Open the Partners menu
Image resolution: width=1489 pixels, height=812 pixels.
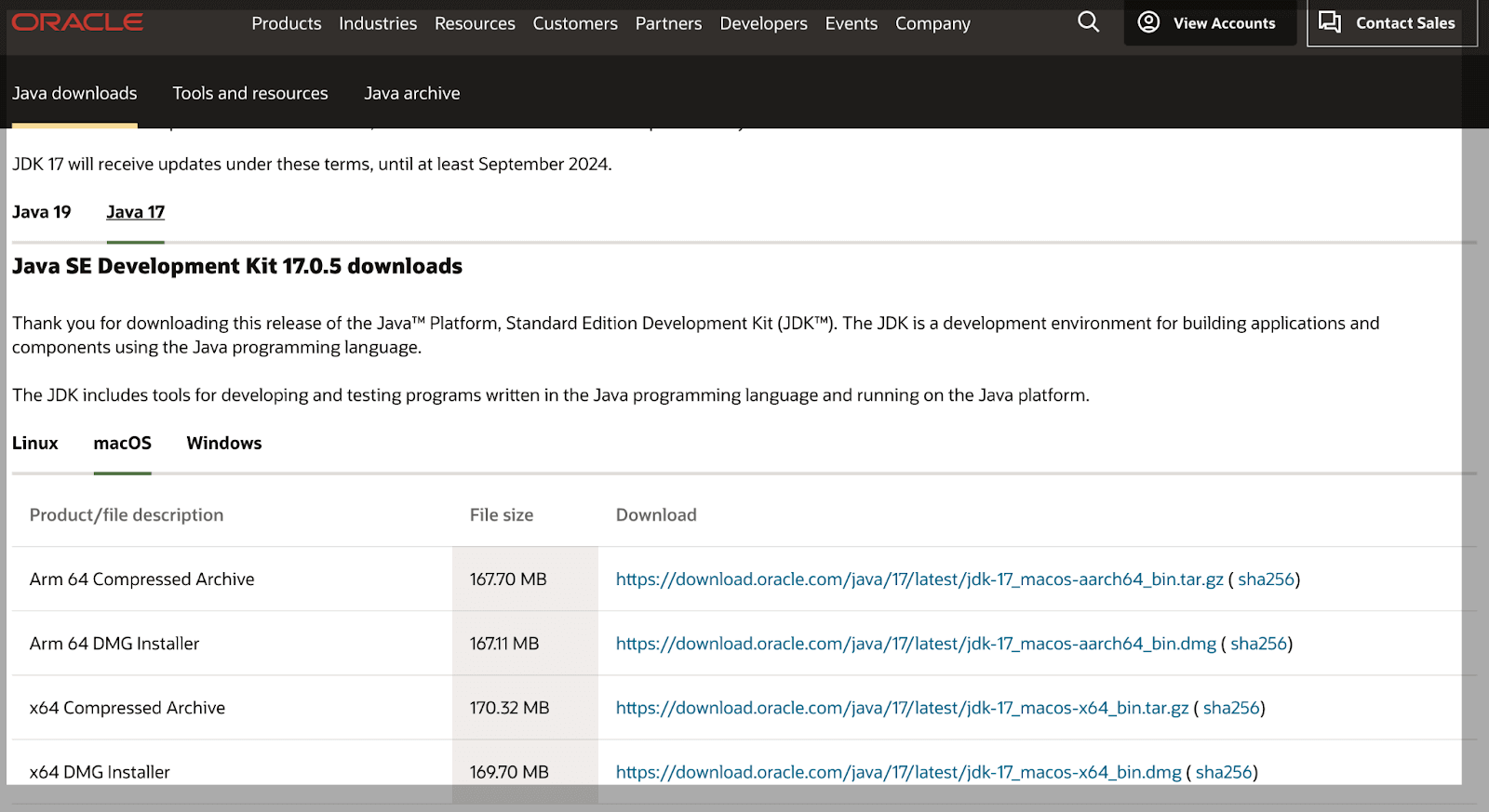668,23
